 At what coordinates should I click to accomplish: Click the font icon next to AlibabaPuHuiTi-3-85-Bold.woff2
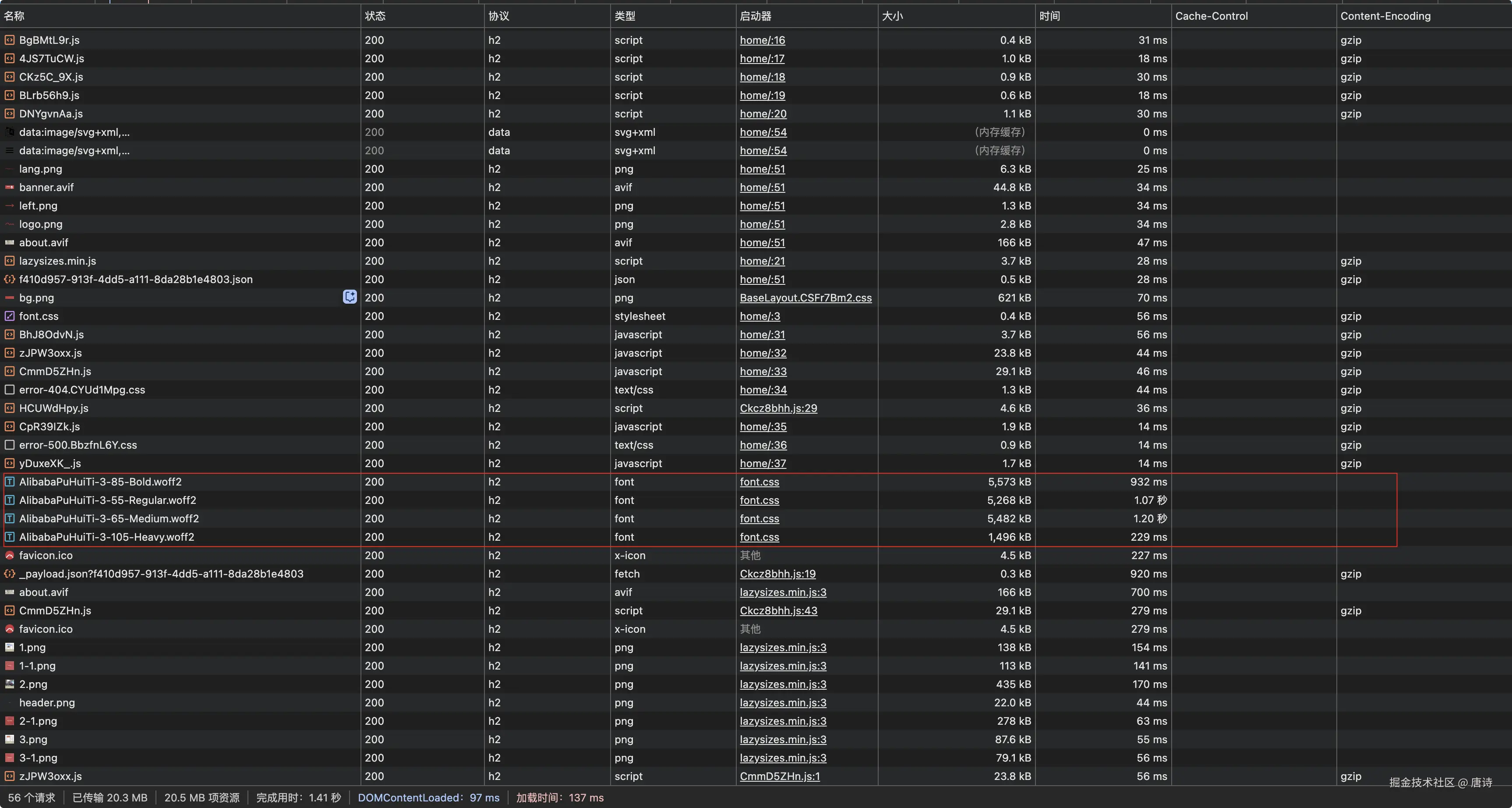click(x=9, y=482)
